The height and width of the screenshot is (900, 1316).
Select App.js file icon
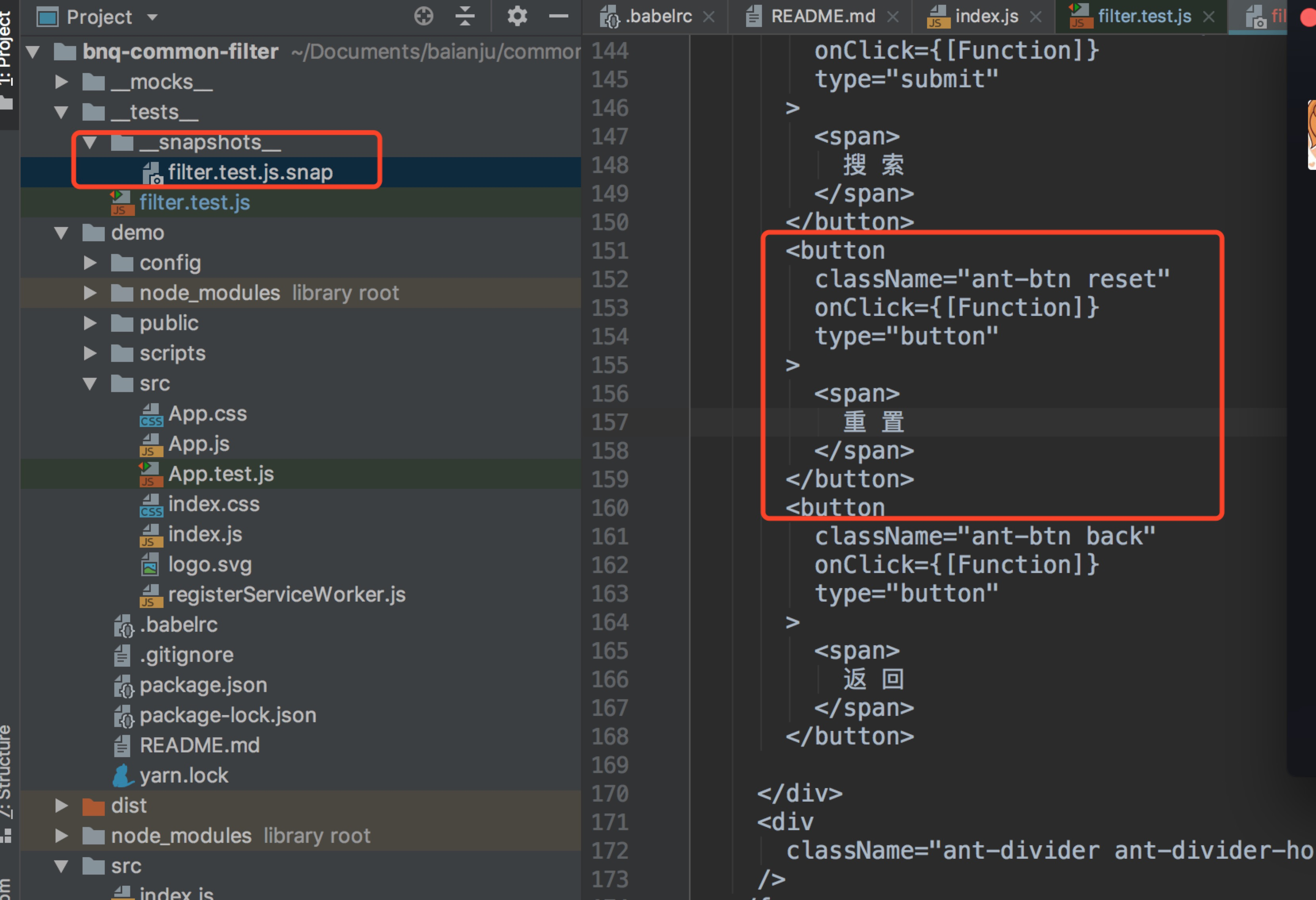pos(151,444)
